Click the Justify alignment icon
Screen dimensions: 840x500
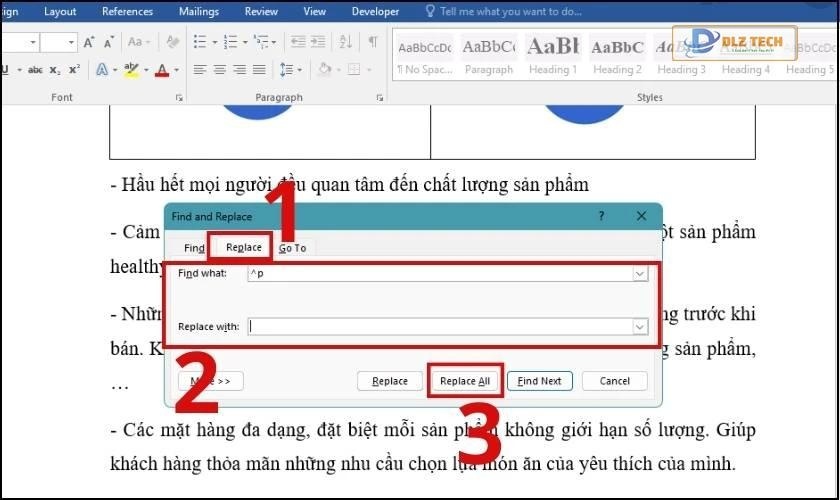pos(258,70)
